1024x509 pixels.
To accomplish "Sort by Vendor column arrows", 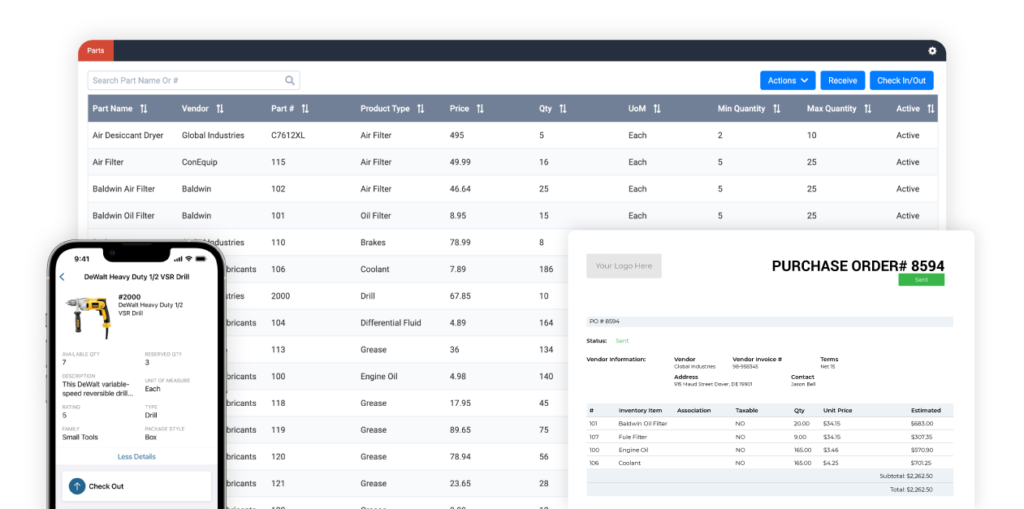I will (220, 108).
